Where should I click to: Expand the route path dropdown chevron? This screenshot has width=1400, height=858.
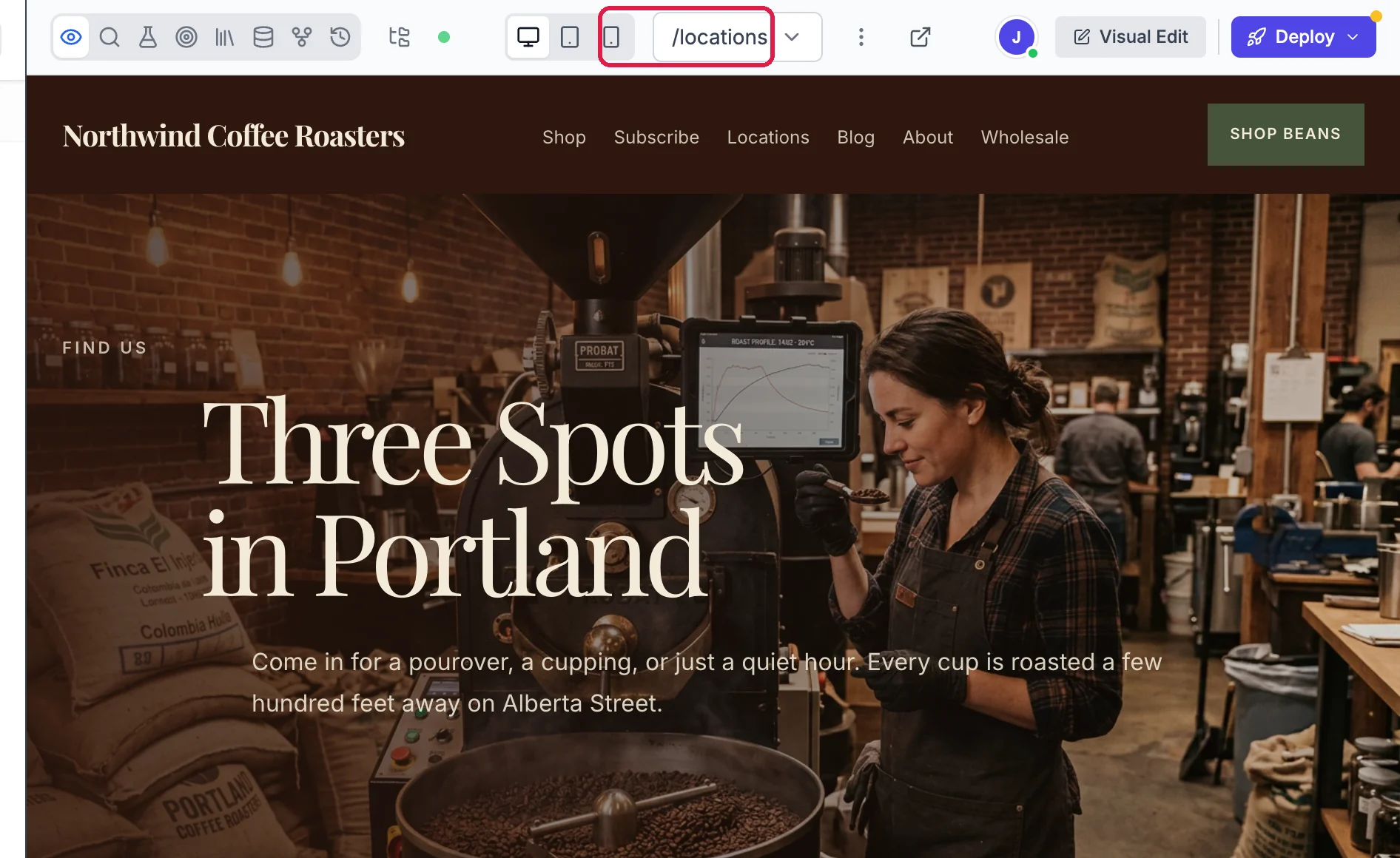tap(792, 37)
